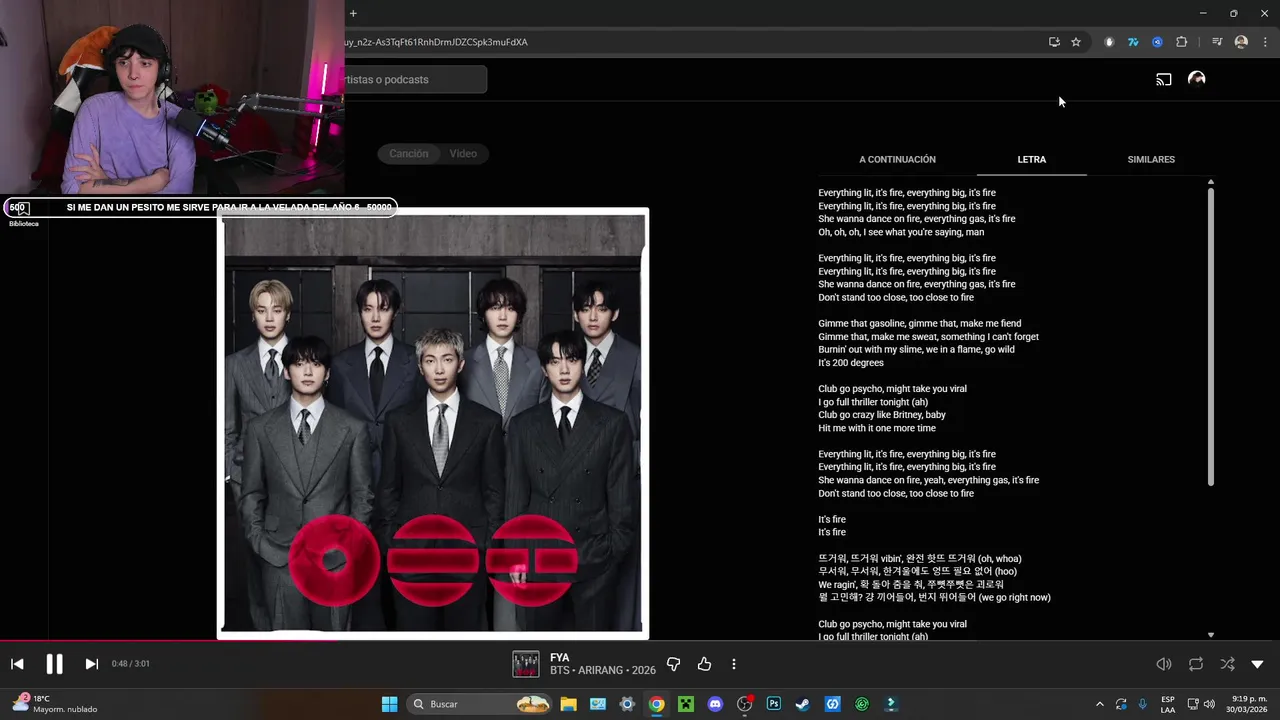Viewport: 1280px width, 720px height.
Task: Change the ESP LAA keyboard language
Action: (x=1168, y=704)
